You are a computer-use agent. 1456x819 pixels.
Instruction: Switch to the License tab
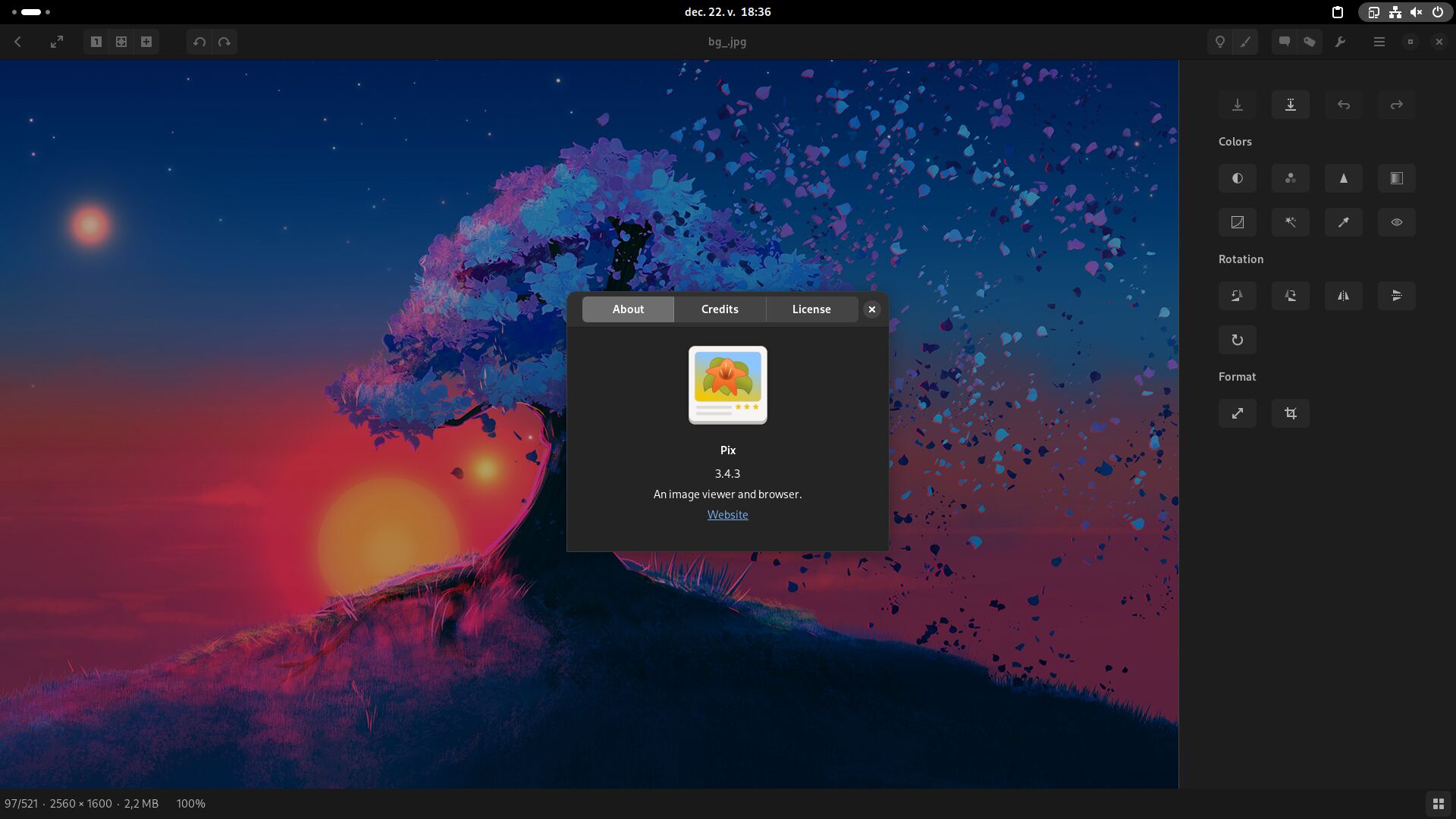(811, 309)
